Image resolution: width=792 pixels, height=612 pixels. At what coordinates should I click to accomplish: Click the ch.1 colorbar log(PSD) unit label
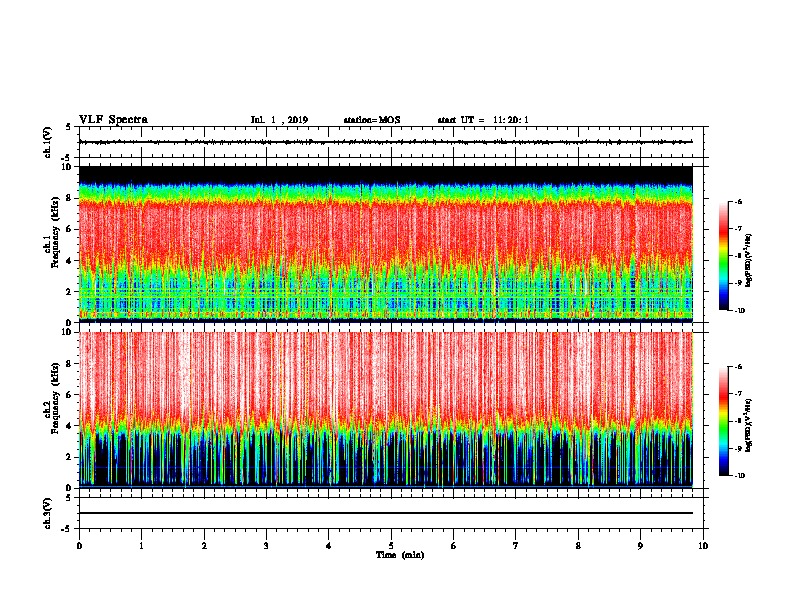[x=748, y=260]
